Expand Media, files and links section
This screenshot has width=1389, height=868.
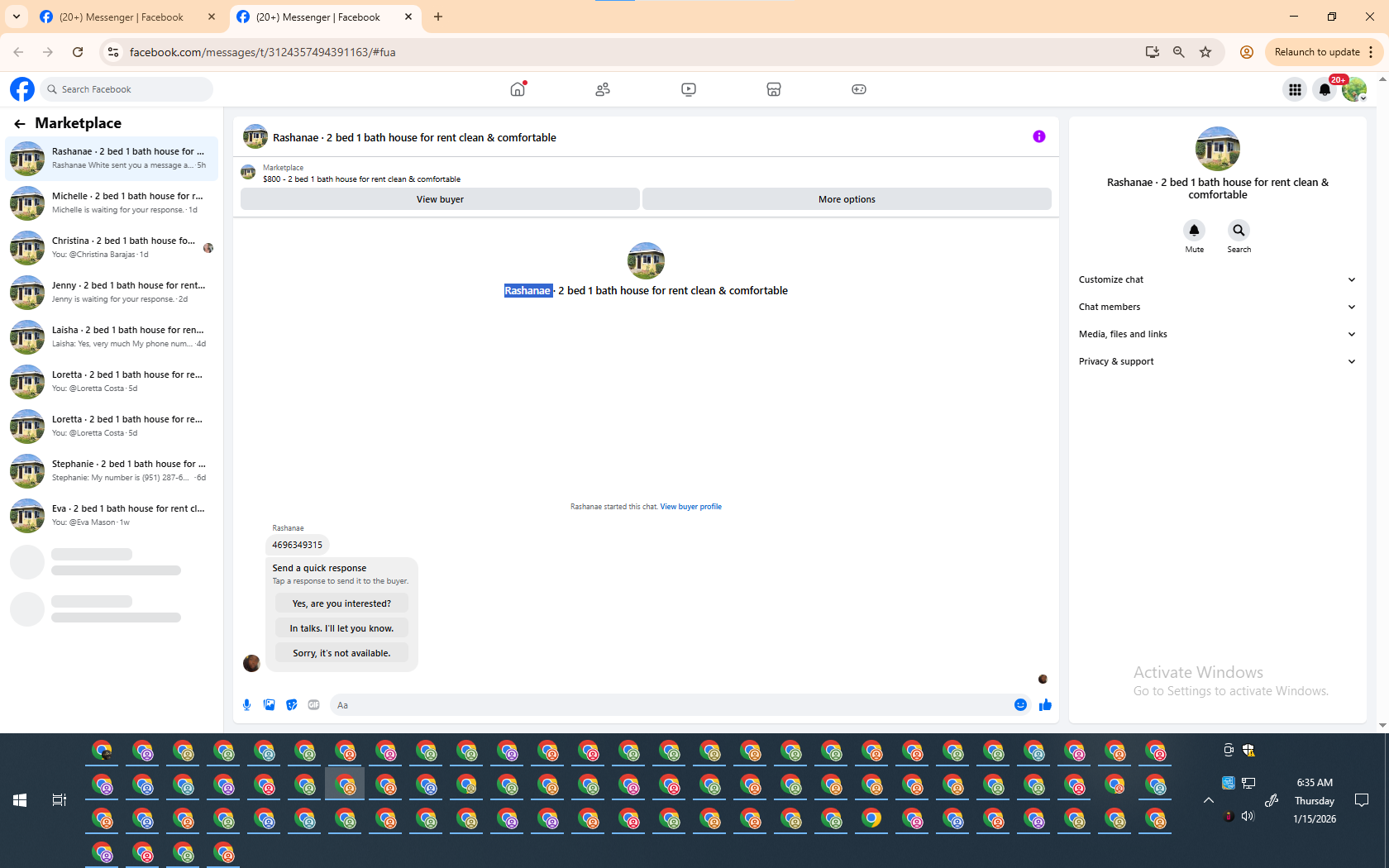pyautogui.click(x=1217, y=334)
